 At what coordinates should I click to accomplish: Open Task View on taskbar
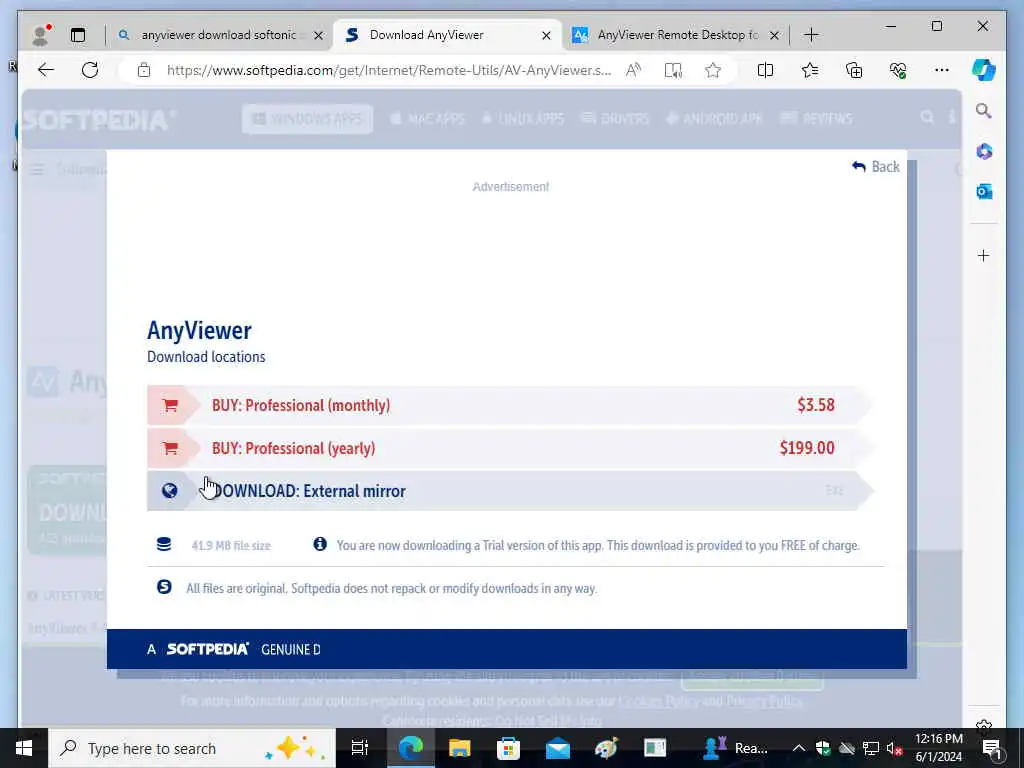point(360,748)
